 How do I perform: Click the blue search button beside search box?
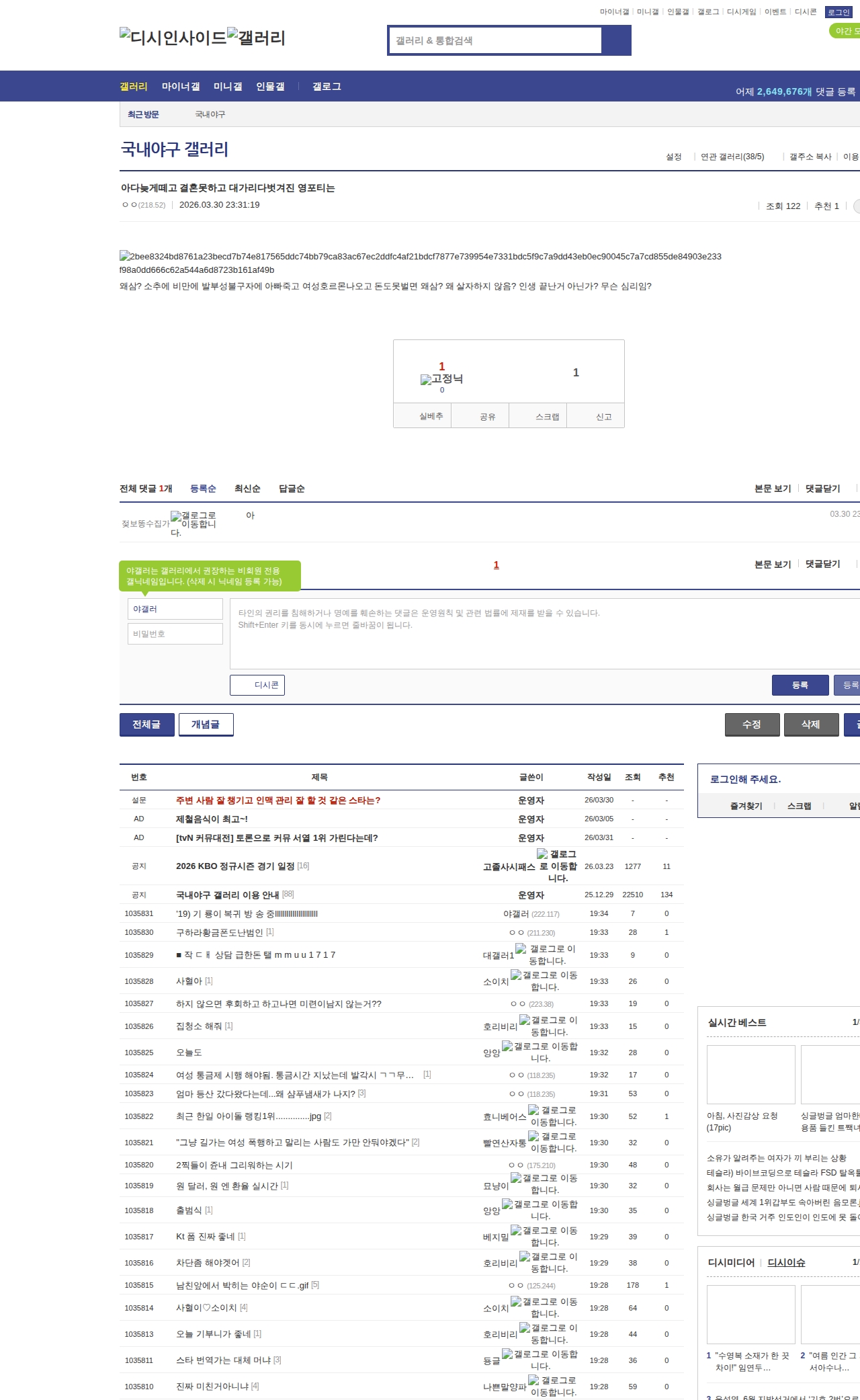616,40
